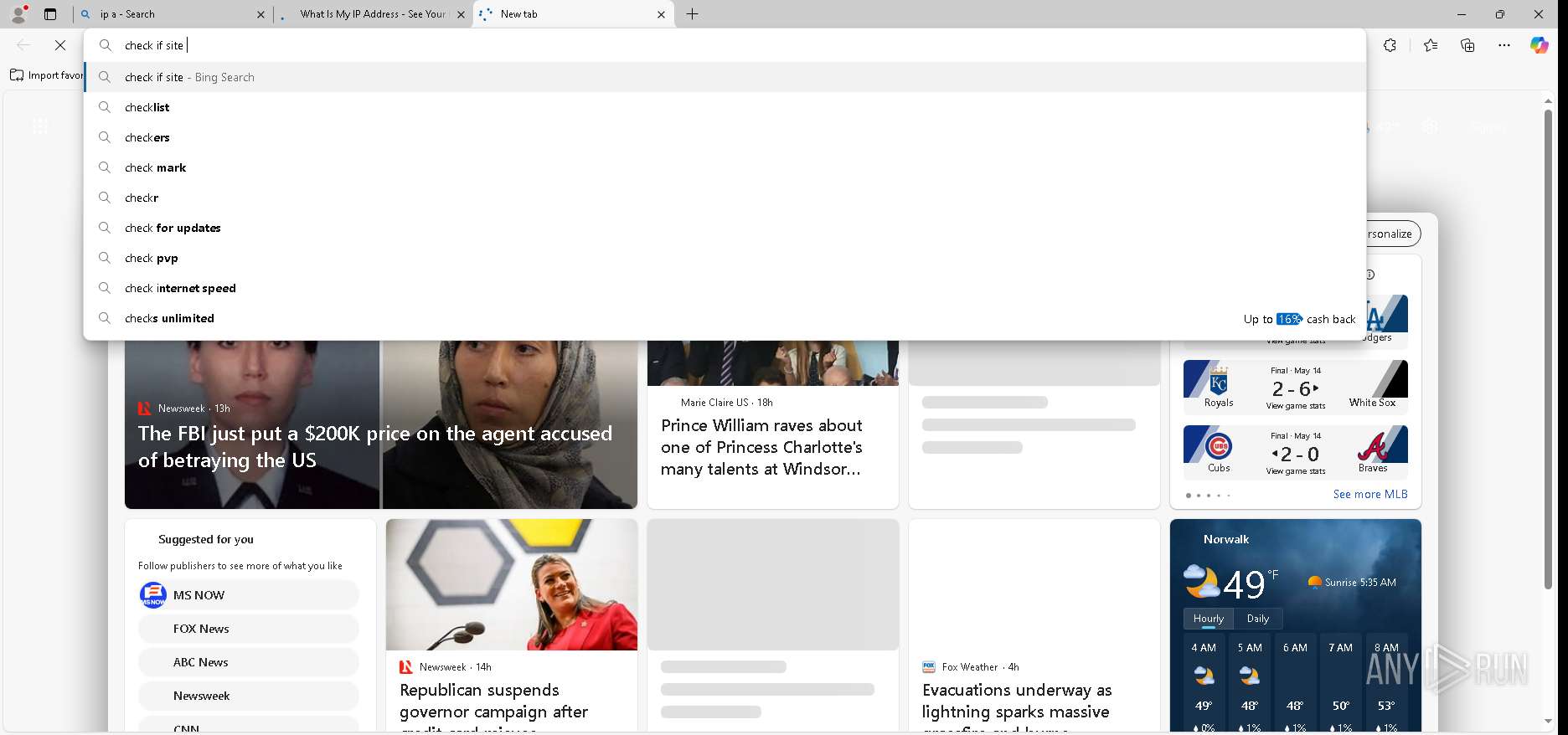Close the 'ip a - Search' tab
The height and width of the screenshot is (735, 1568).
point(260,14)
